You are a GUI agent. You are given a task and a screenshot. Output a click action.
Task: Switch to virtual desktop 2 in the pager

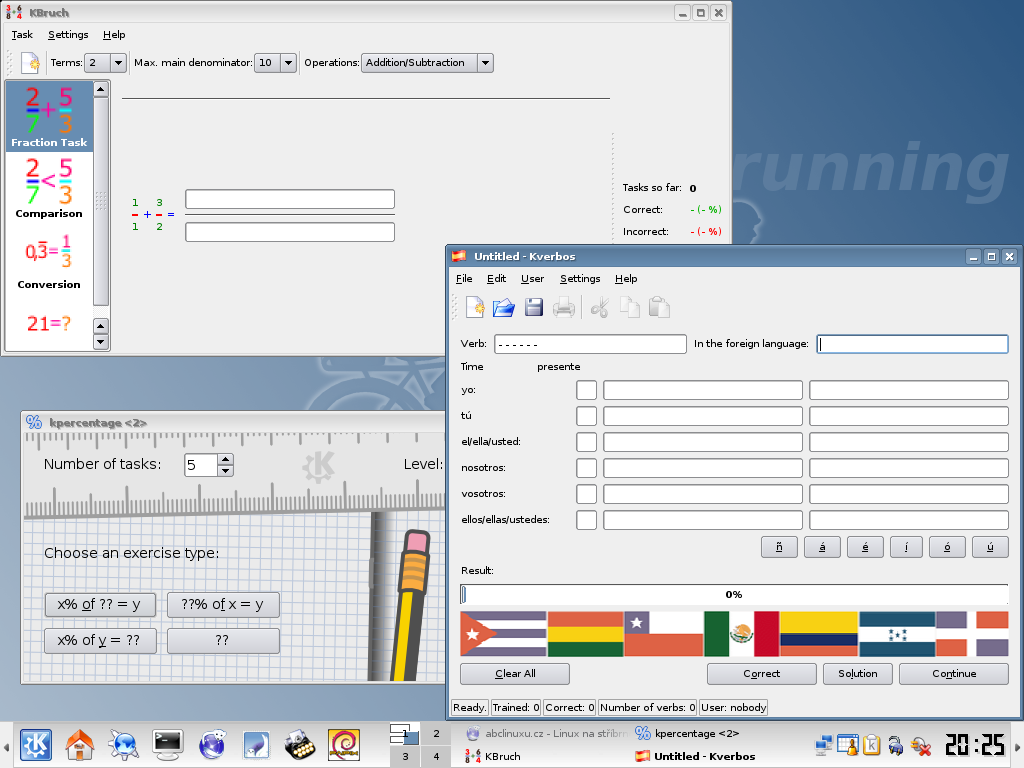point(436,734)
